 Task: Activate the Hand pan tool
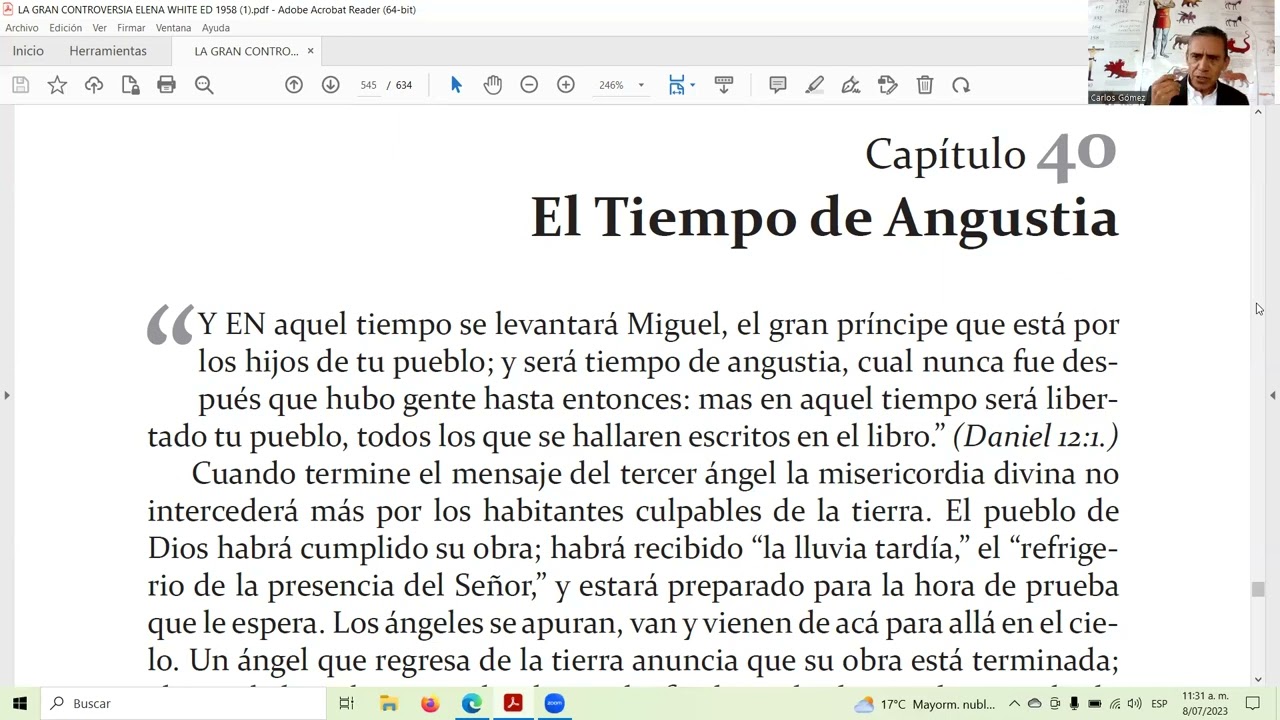coord(493,85)
